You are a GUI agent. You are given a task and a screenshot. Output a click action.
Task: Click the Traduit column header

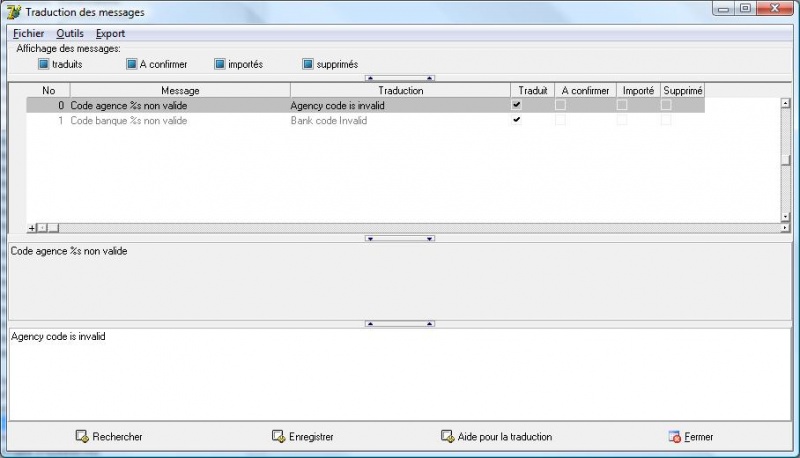pyautogui.click(x=533, y=90)
